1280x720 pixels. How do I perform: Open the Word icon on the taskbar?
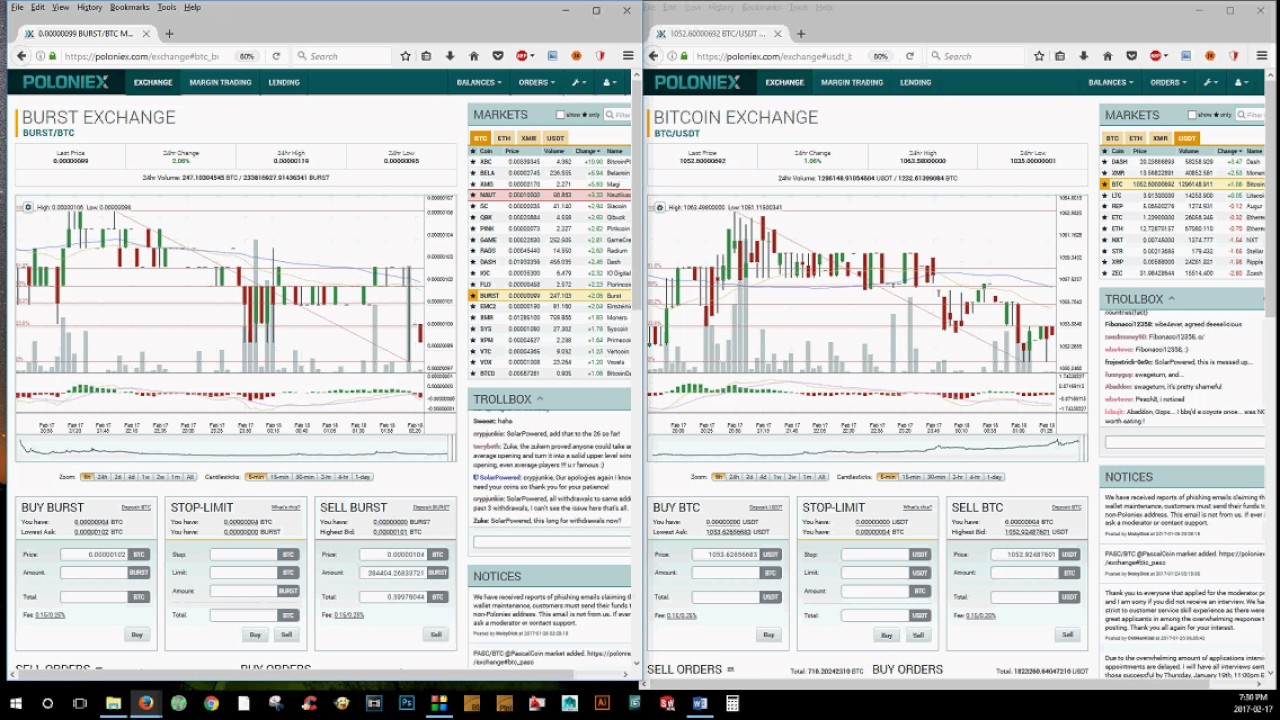coord(699,703)
